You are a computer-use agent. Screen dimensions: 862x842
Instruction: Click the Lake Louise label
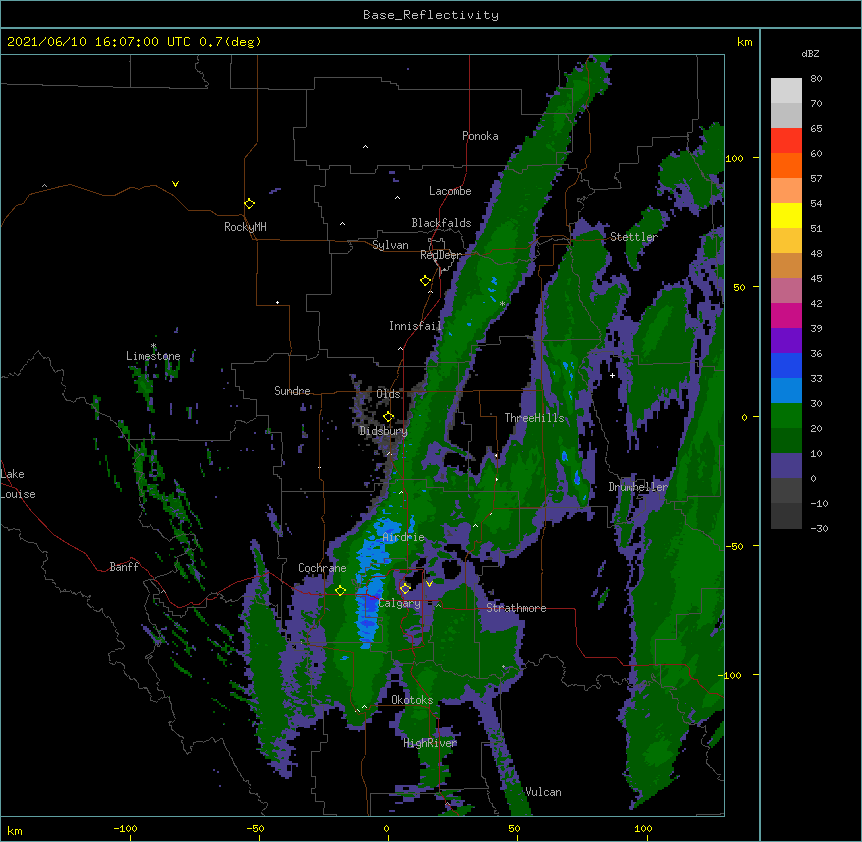pyautogui.click(x=18, y=484)
